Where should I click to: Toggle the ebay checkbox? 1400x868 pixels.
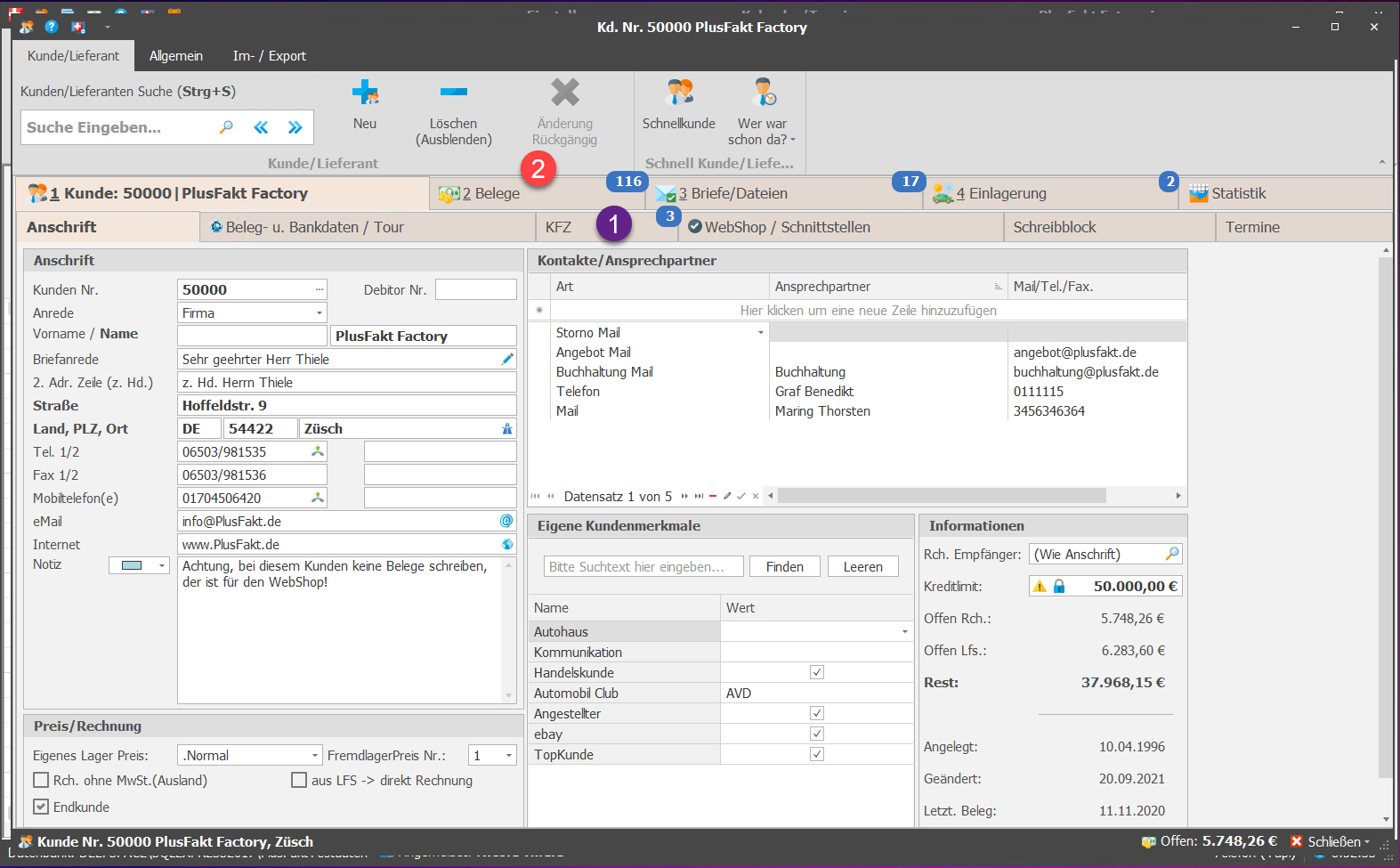[817, 734]
